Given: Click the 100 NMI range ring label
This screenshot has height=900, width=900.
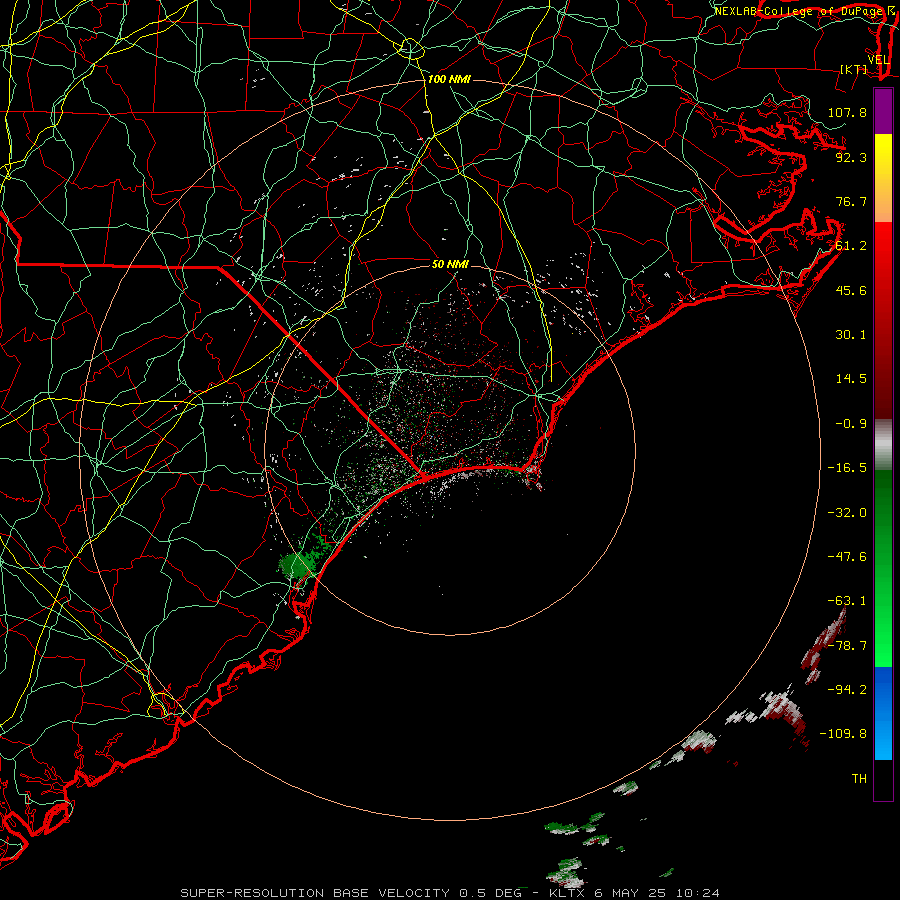Looking at the screenshot, I should [x=449, y=79].
